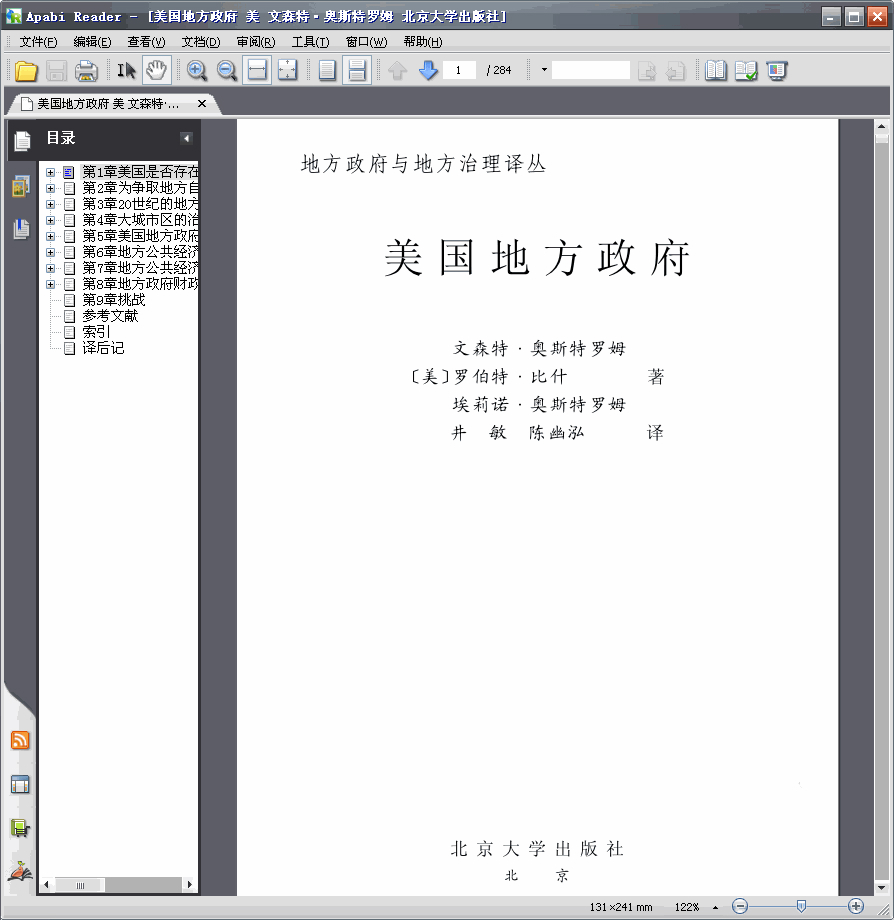This screenshot has height=920, width=894.
Task: Expand the 第5章 chapter tree node
Action: 51,236
